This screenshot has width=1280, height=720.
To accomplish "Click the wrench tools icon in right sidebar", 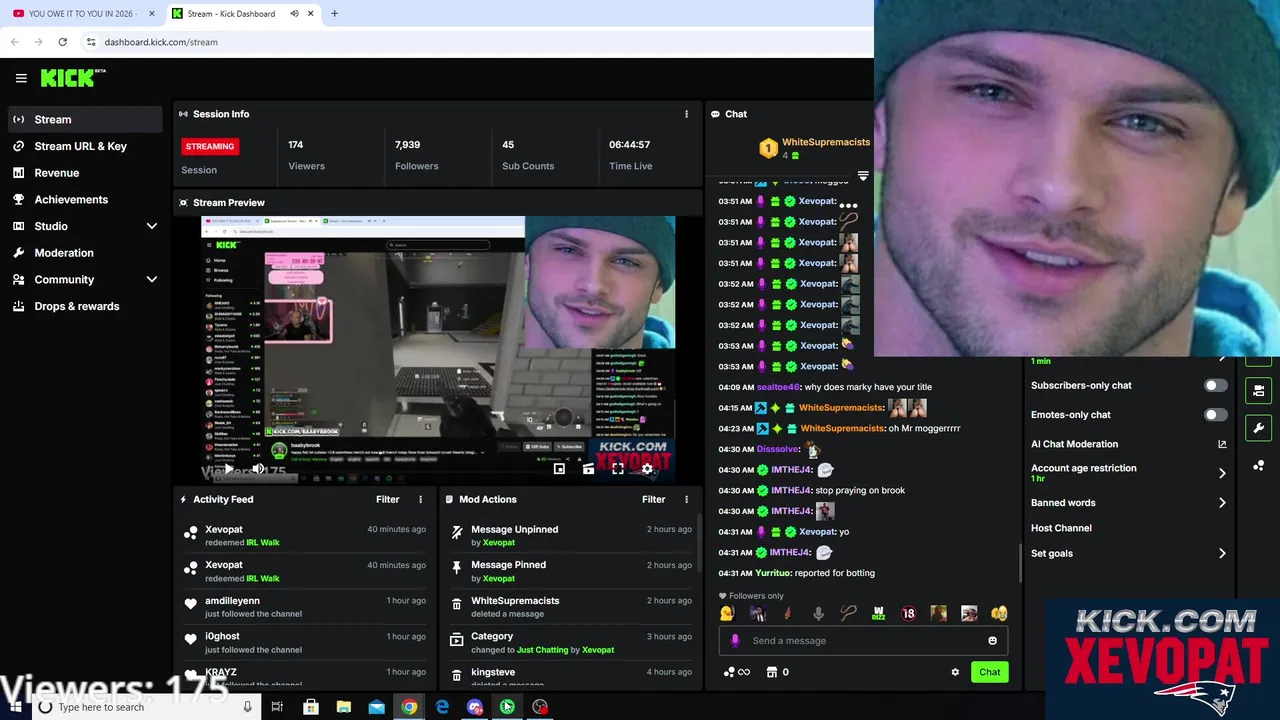I will point(1258,428).
